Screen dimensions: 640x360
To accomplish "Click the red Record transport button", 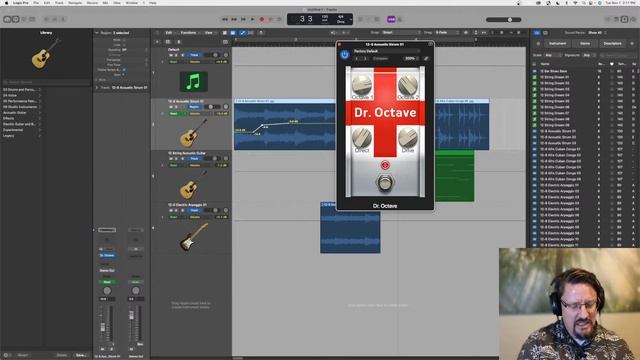I will 262,19.
